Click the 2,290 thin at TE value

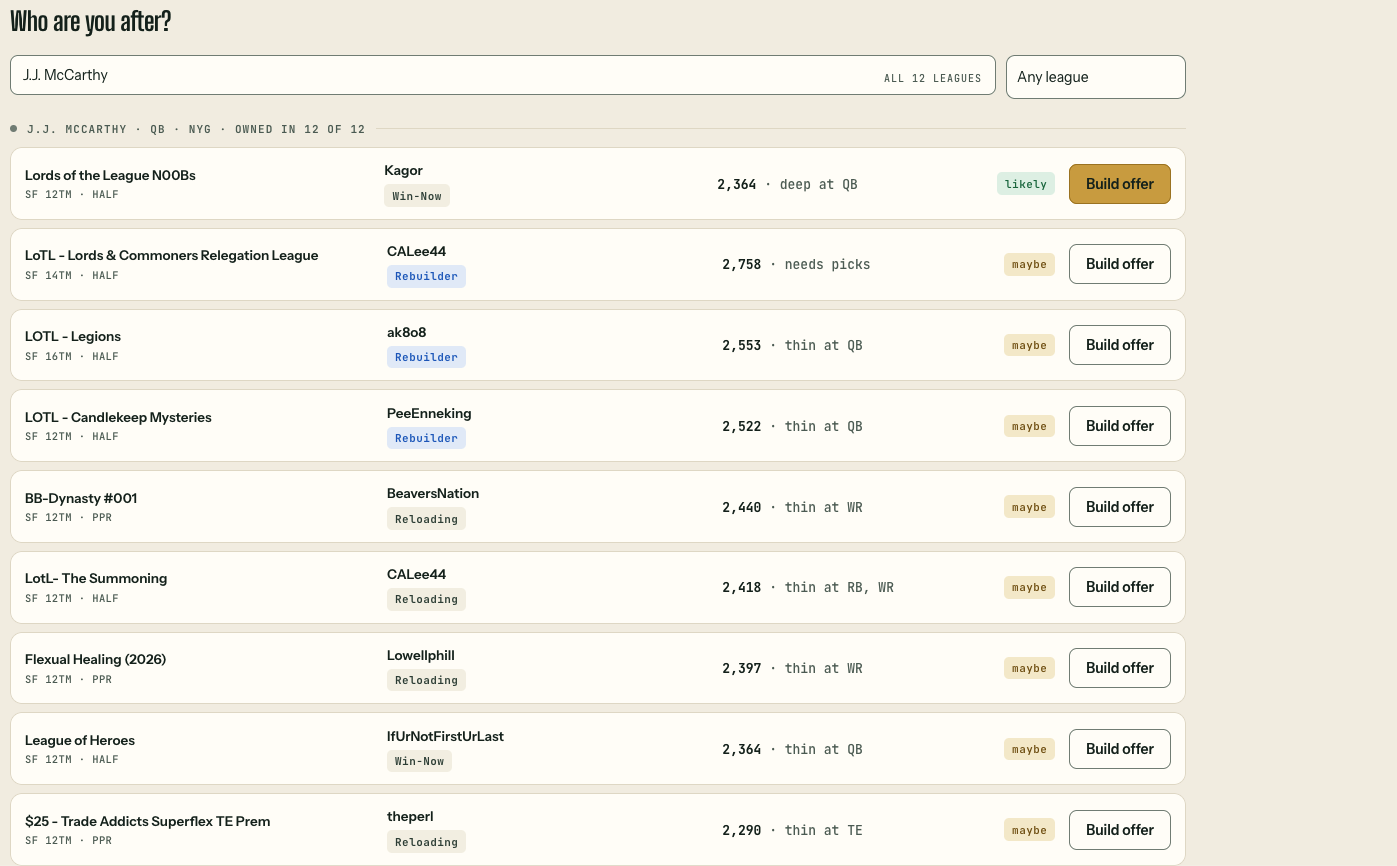tap(792, 830)
